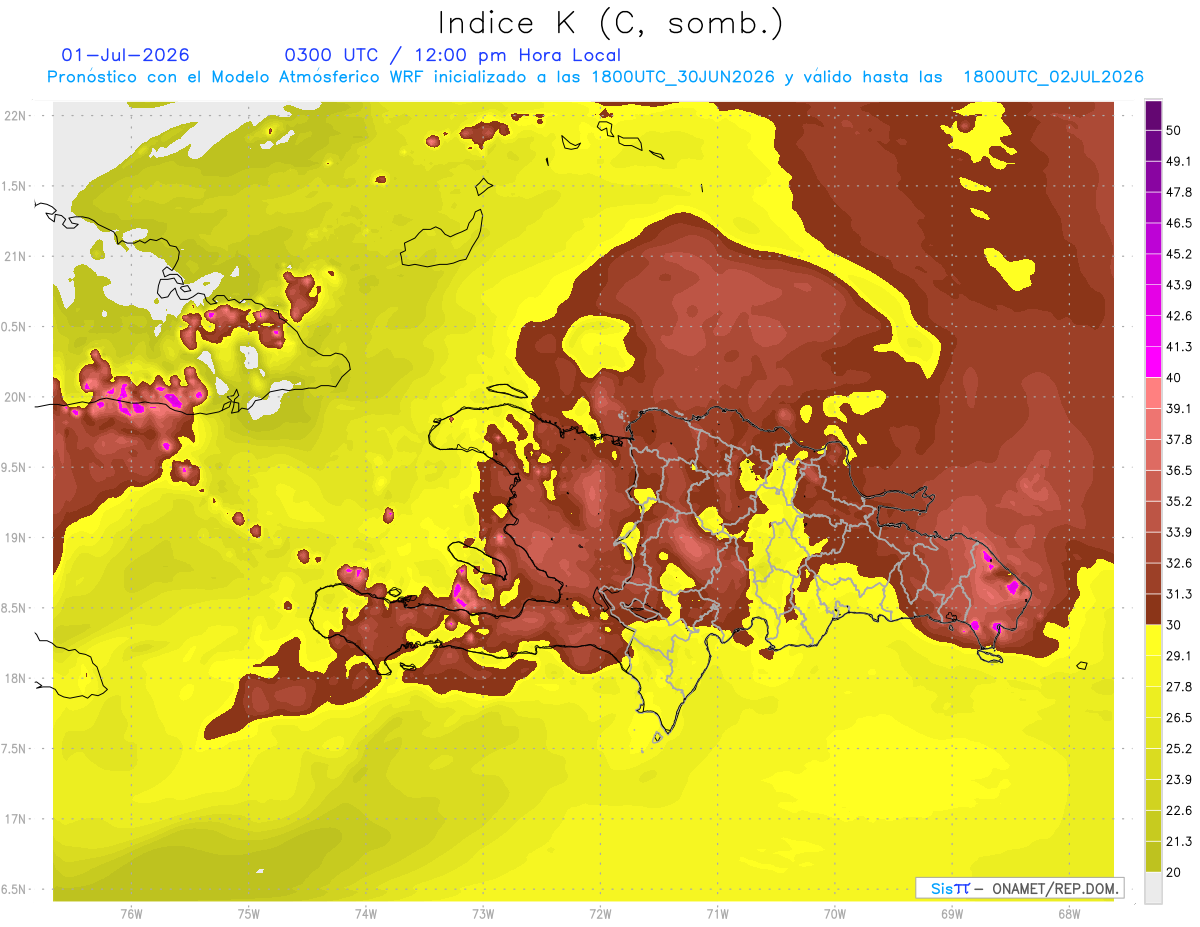
Task: Click the colorbar value "39.1"
Action: [1178, 409]
